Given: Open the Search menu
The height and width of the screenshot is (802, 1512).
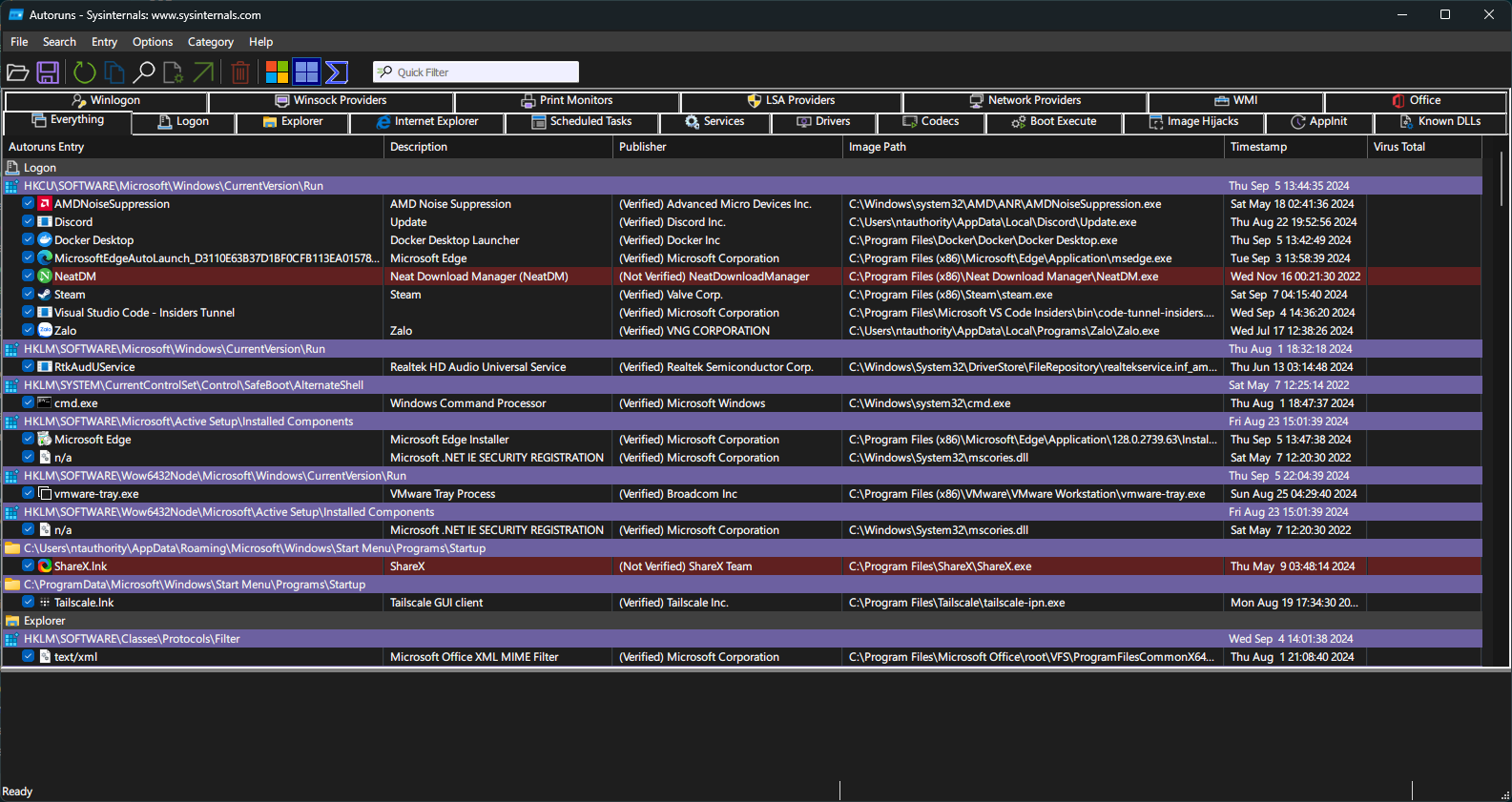Looking at the screenshot, I should 59,42.
